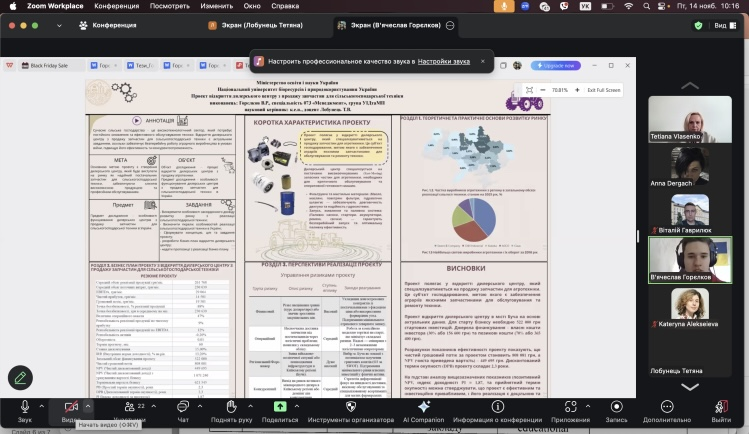Screen dimensions: 749x434
Task: Leave meeting with Выйти icon
Action: point(721,407)
